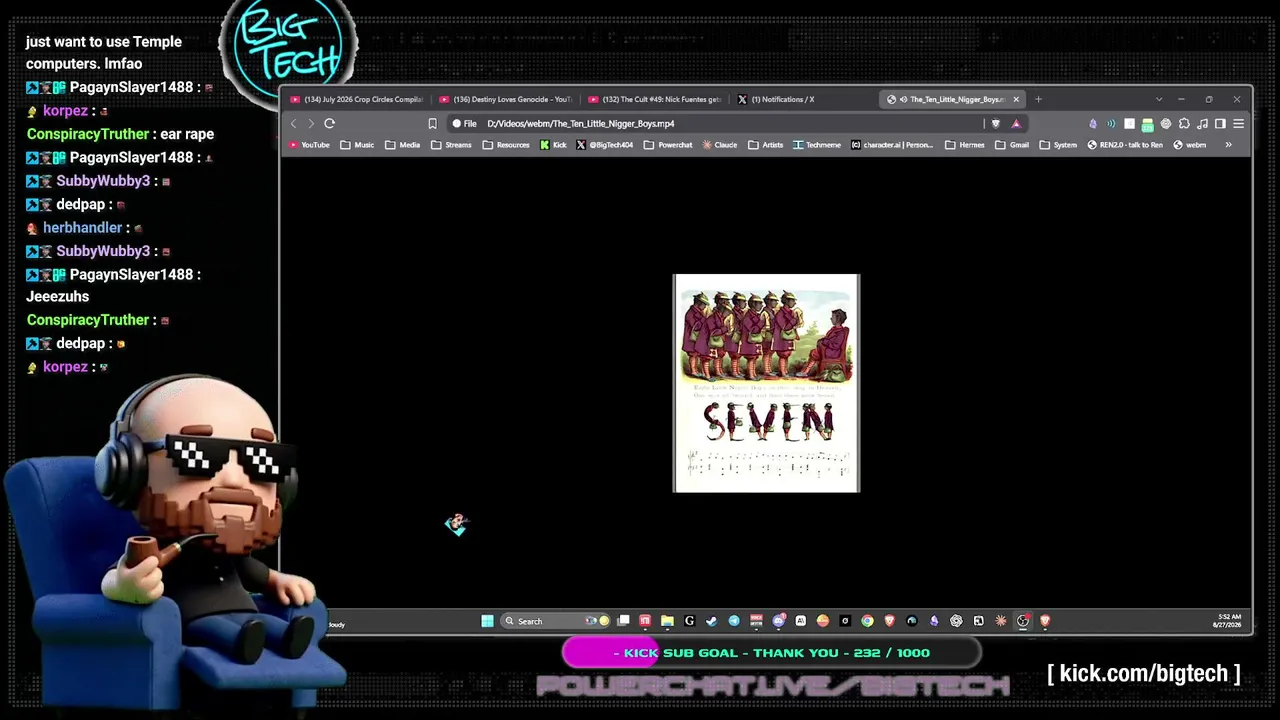Screen dimensions: 1280x720
Task: Open Task View on the taskbar
Action: tap(623, 621)
